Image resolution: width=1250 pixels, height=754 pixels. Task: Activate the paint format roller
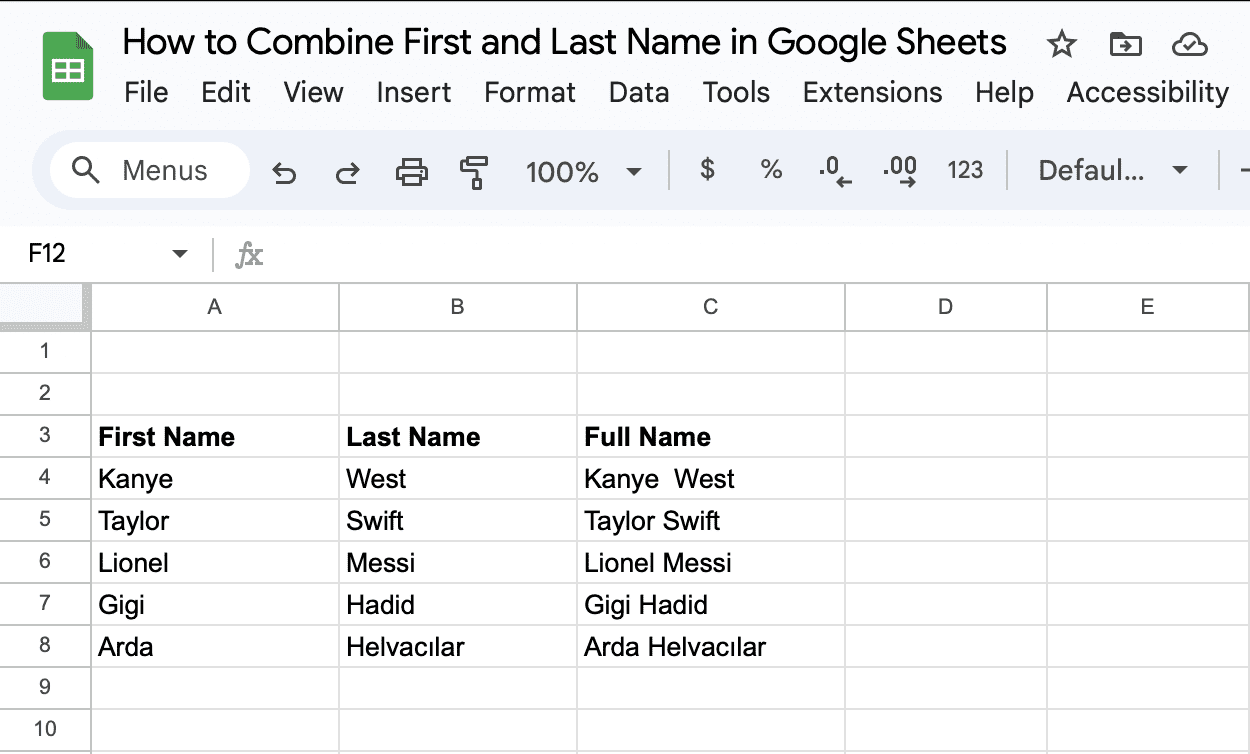click(x=473, y=172)
